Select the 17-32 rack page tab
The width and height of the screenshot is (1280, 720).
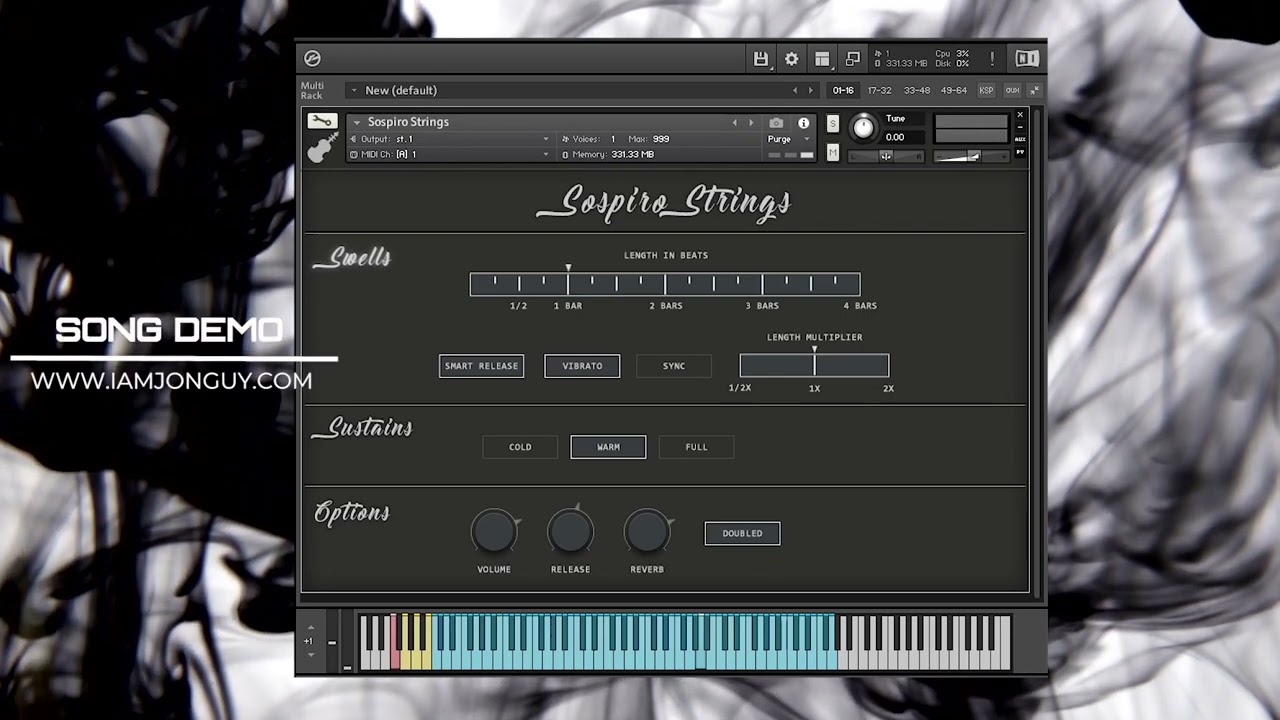click(879, 90)
